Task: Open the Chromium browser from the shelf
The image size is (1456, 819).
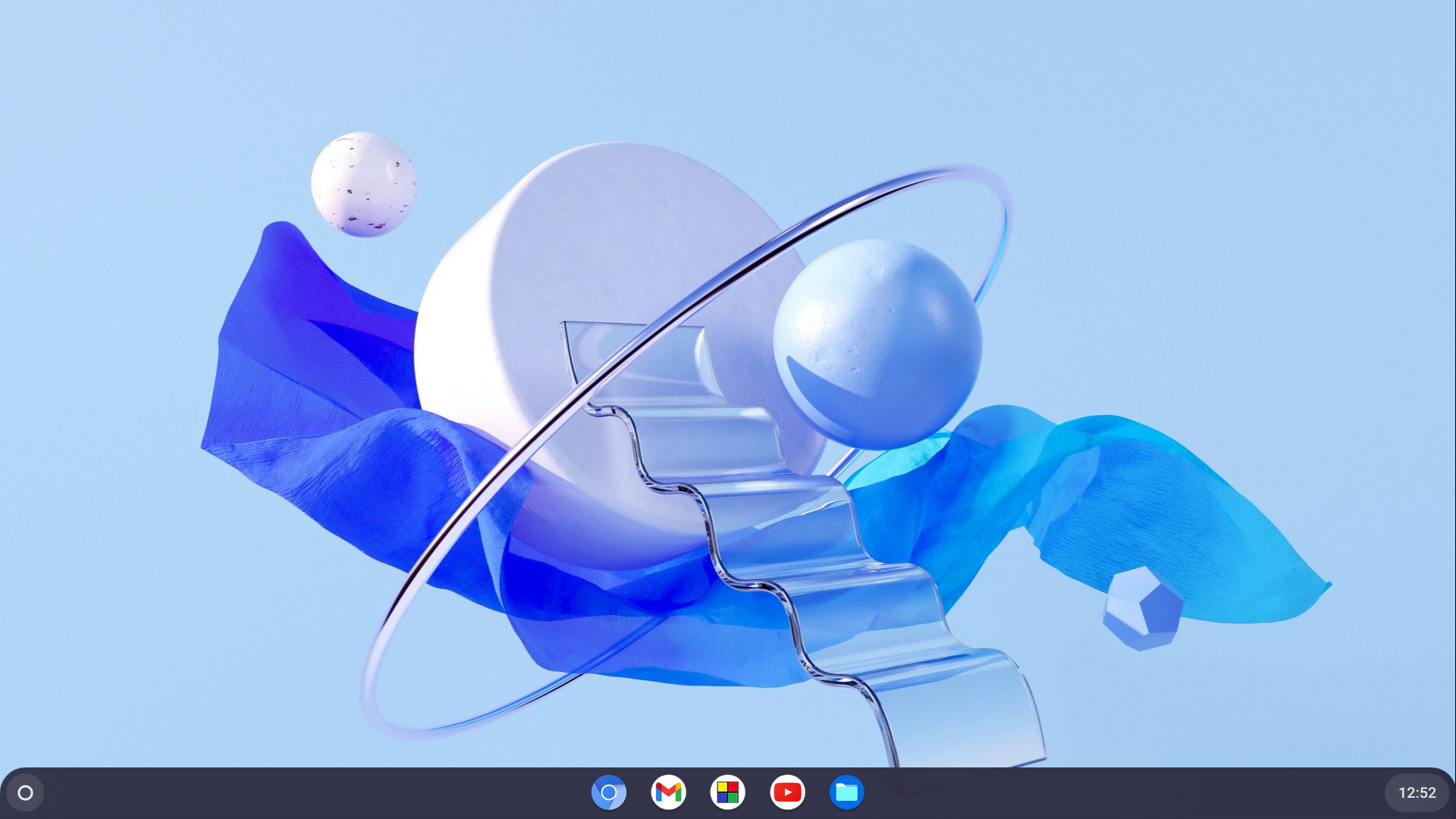Action: pos(608,792)
